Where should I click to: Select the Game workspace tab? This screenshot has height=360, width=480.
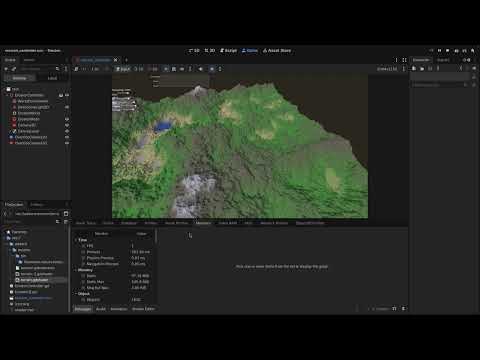tap(250, 51)
